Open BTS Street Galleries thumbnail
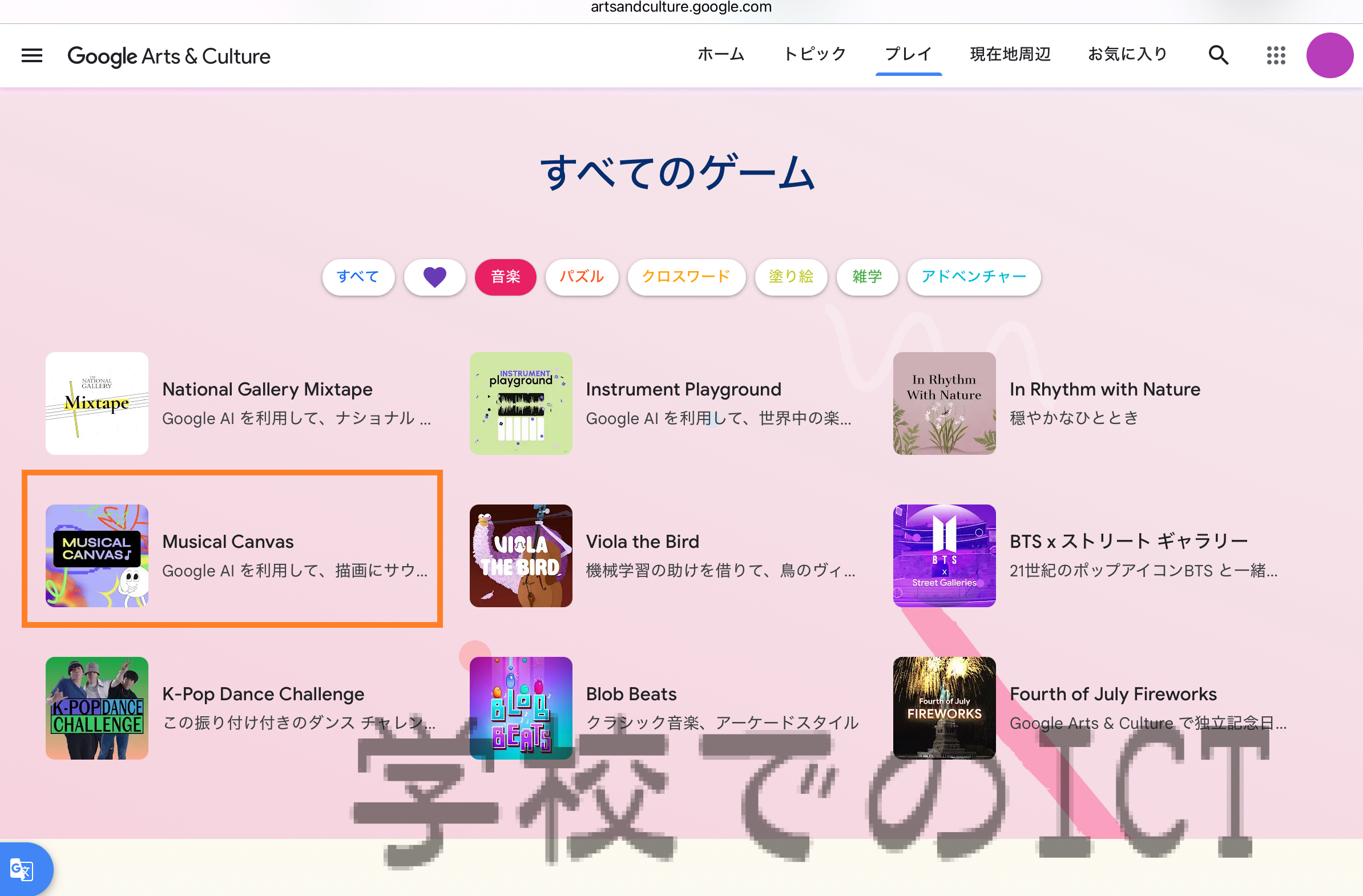This screenshot has height=896, width=1363. click(945, 556)
